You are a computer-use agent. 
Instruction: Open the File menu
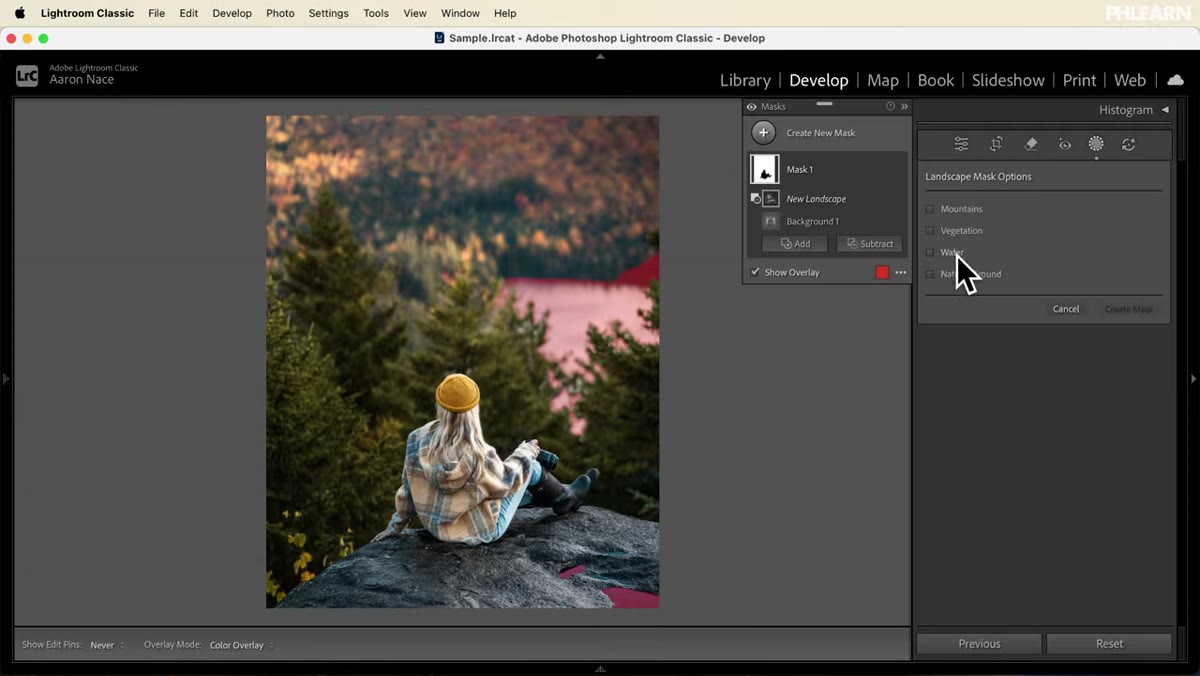[156, 13]
